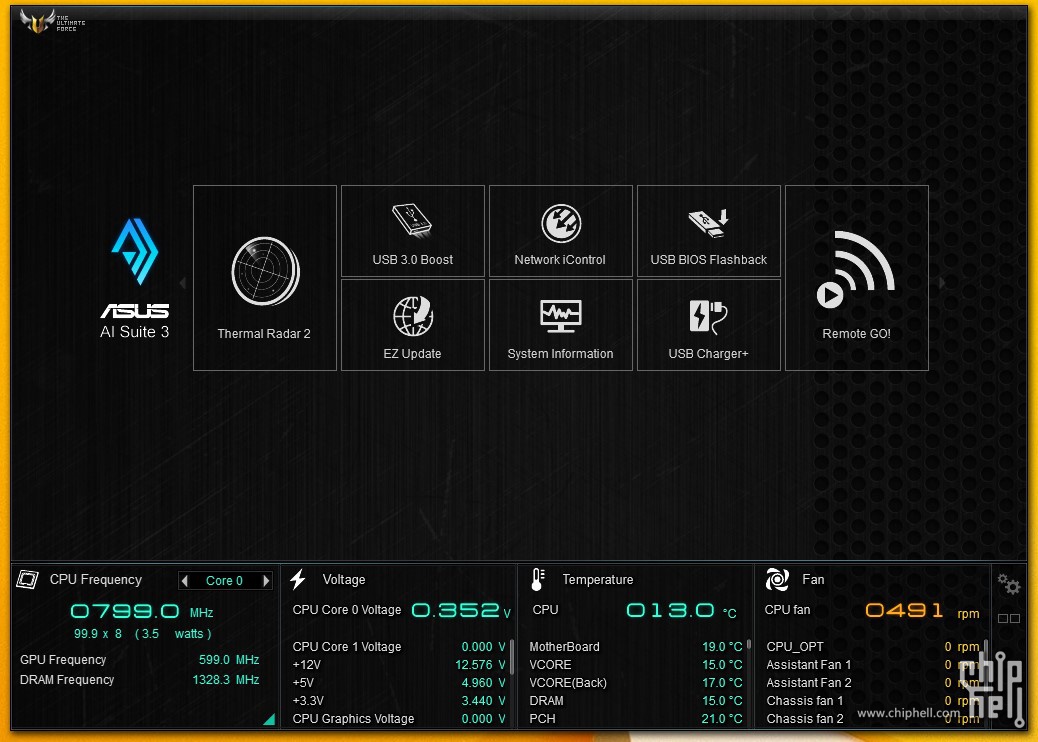
Task: Select previous CPU core arrow
Action: coord(185,580)
